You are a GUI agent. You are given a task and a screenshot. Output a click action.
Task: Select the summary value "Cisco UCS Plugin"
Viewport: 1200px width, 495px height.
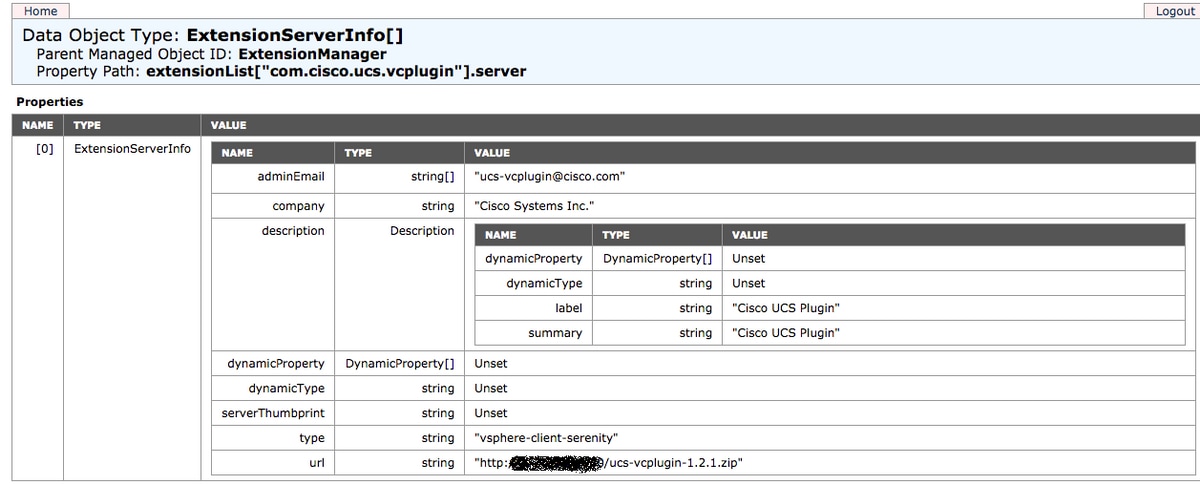coord(786,333)
